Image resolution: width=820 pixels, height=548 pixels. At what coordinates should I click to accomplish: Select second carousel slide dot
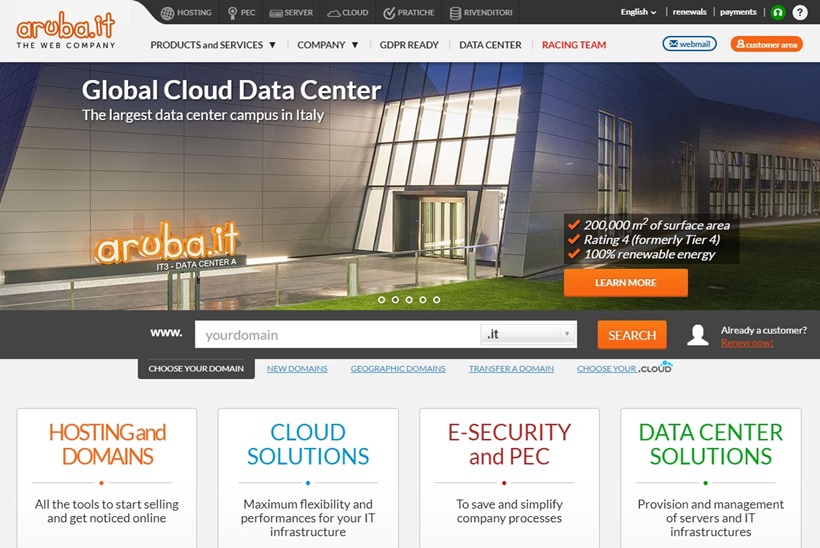pyautogui.click(x=395, y=300)
